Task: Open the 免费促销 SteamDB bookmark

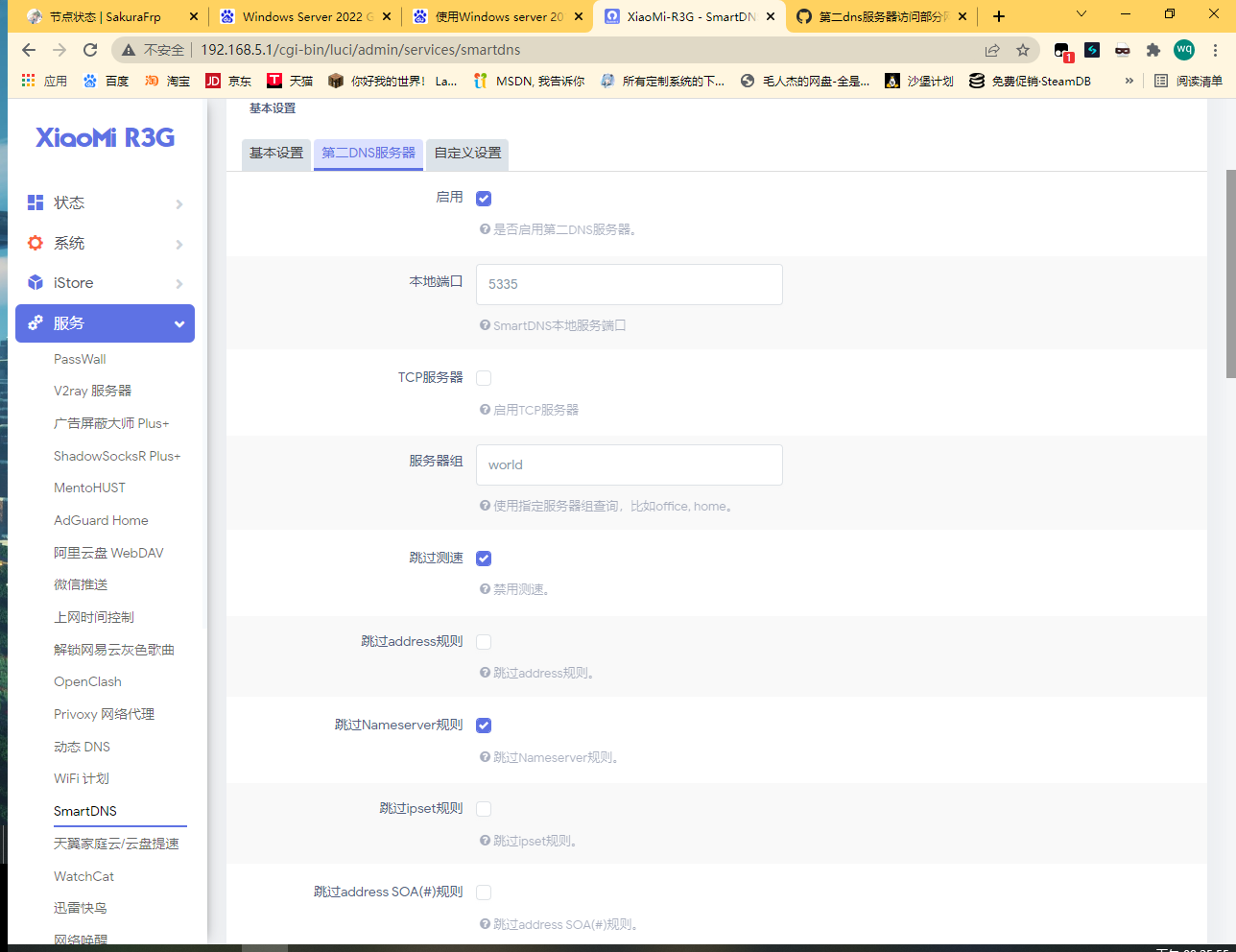Action: pyautogui.click(x=1031, y=81)
